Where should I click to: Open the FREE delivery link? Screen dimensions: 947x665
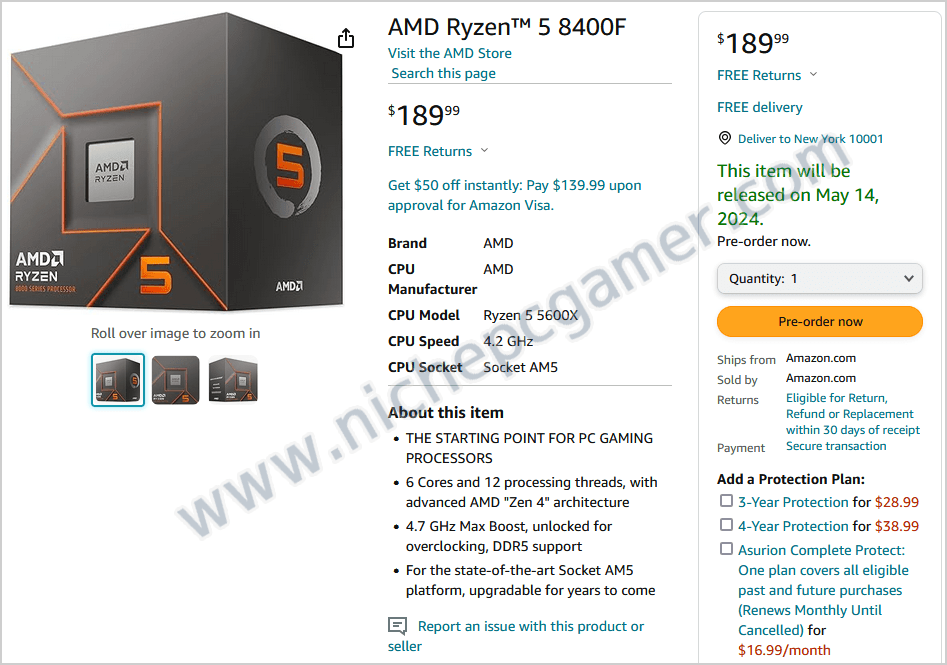760,107
